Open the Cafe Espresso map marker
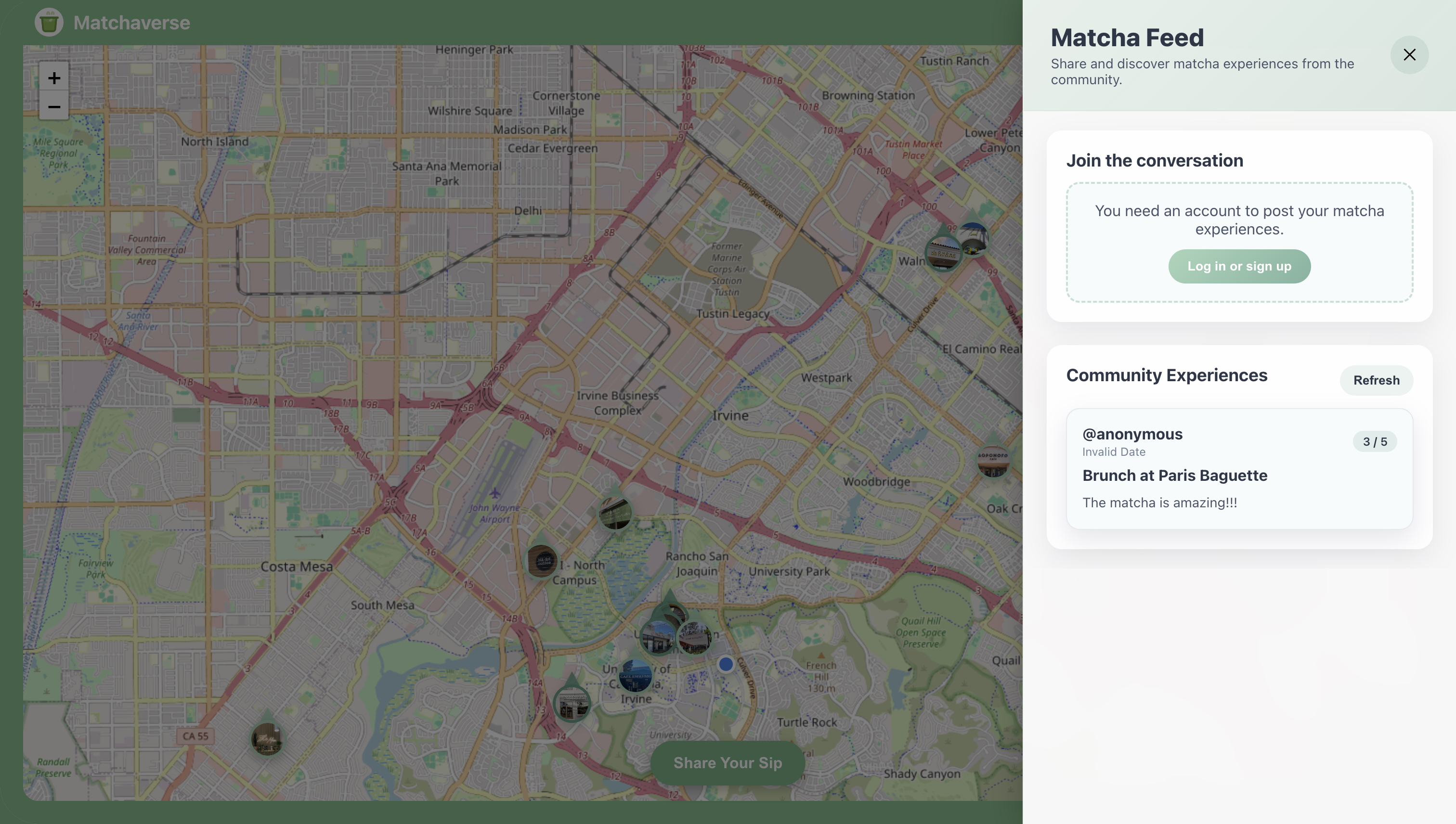This screenshot has height=824, width=1456. click(x=635, y=675)
